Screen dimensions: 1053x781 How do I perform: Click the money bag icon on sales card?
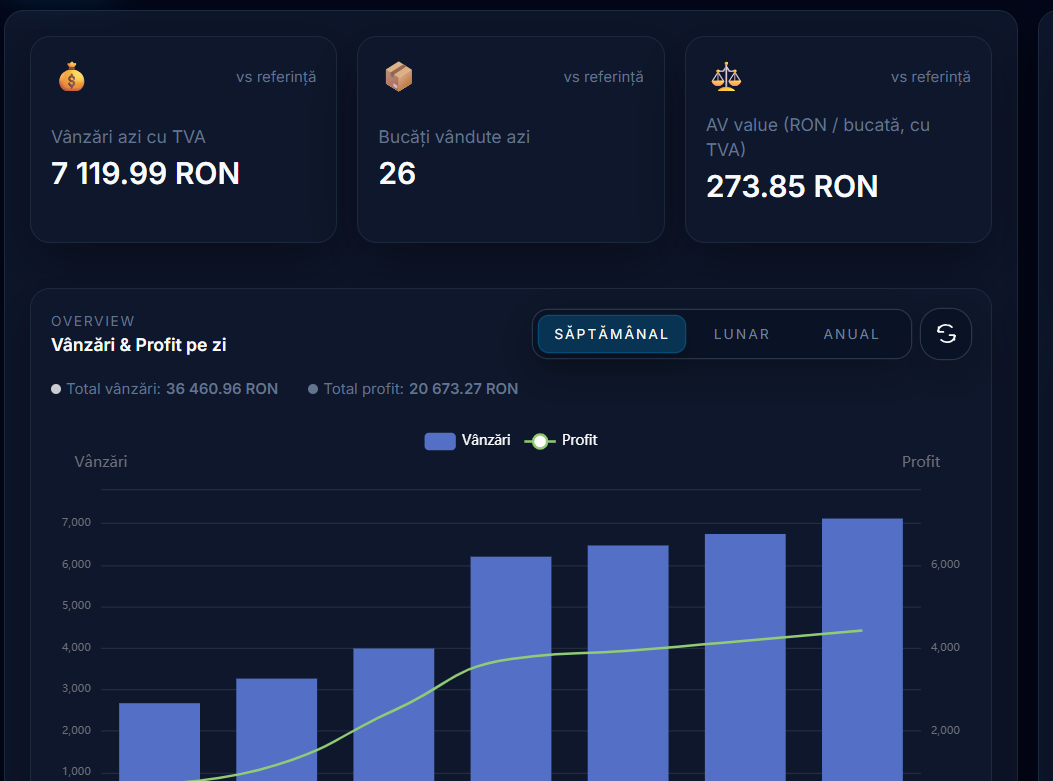(70, 76)
